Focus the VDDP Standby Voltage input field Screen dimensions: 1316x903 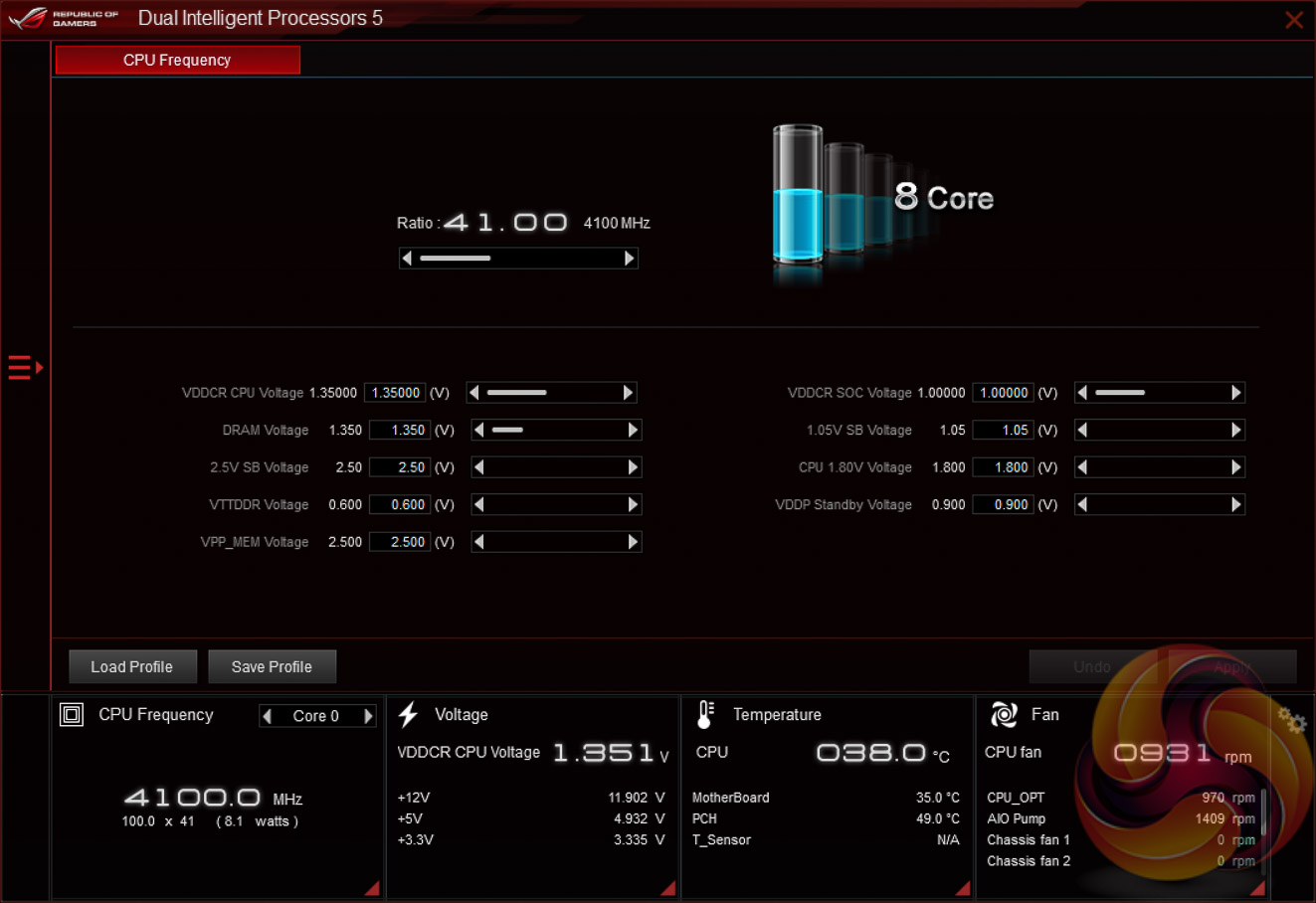click(1003, 504)
